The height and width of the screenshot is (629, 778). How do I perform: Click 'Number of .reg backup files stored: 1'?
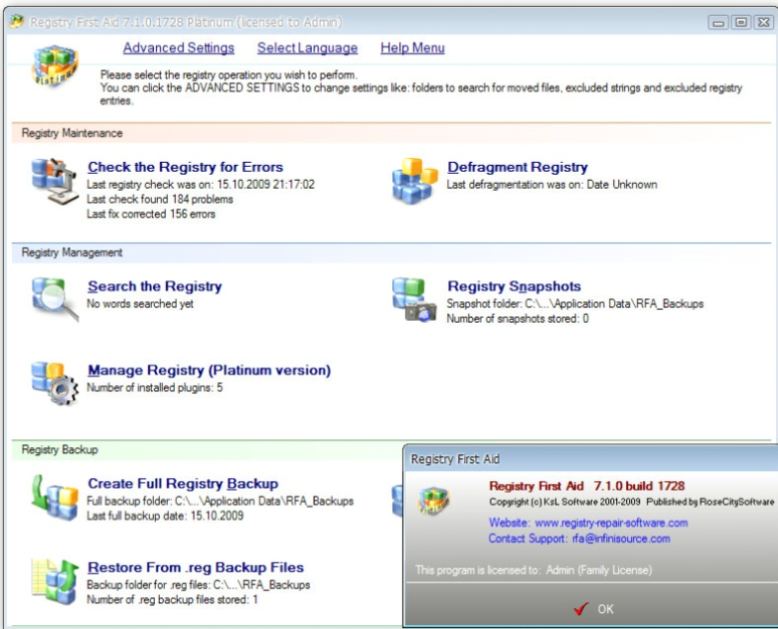[172, 600]
